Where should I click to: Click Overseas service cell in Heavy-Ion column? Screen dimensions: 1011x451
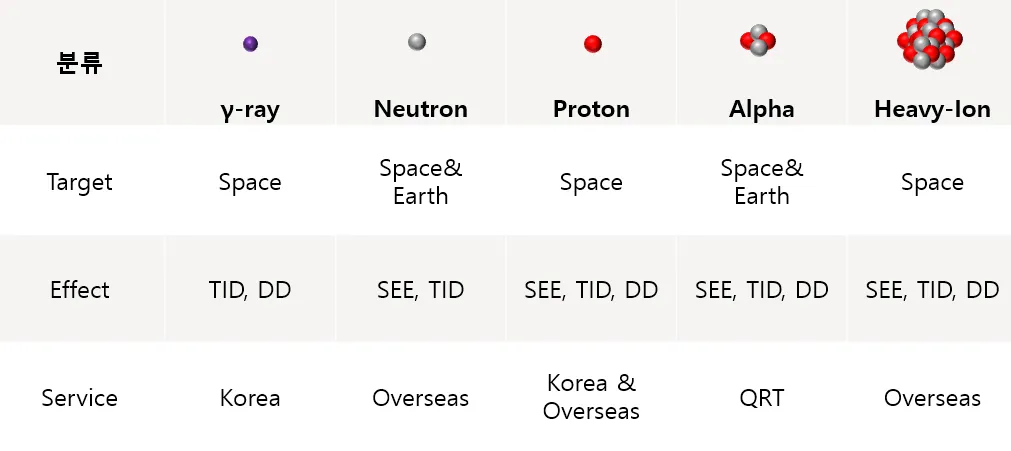point(932,398)
